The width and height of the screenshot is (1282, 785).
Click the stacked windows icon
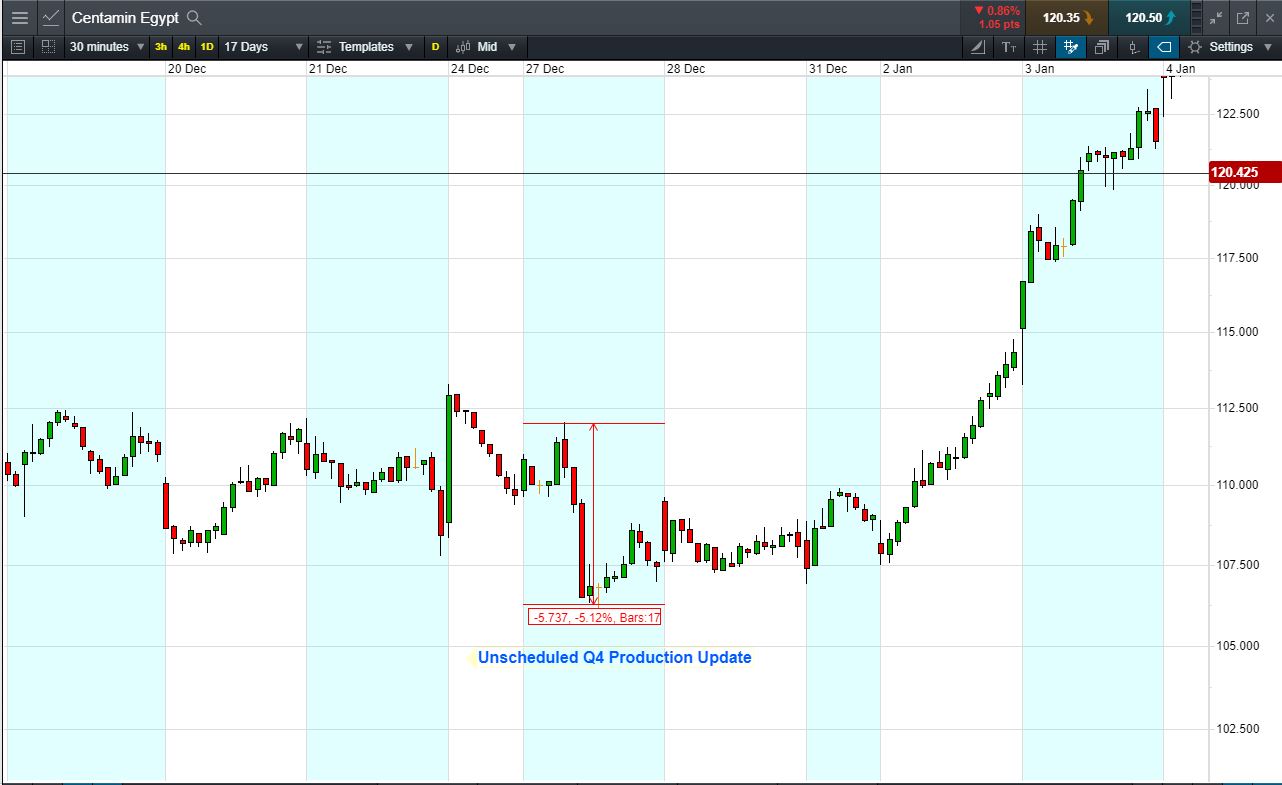tap(1102, 47)
